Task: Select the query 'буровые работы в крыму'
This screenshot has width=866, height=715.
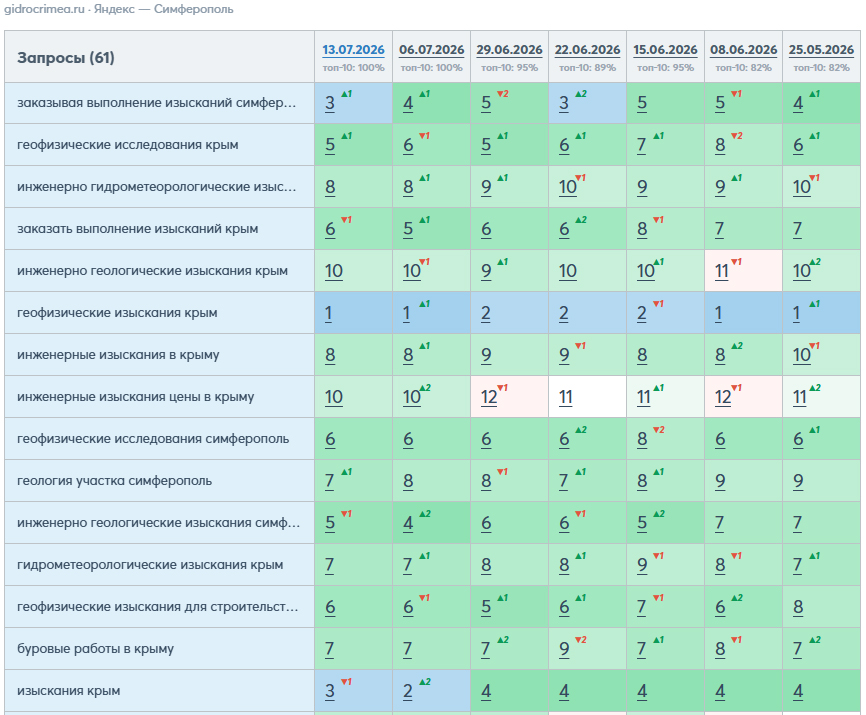Action: click(96, 648)
